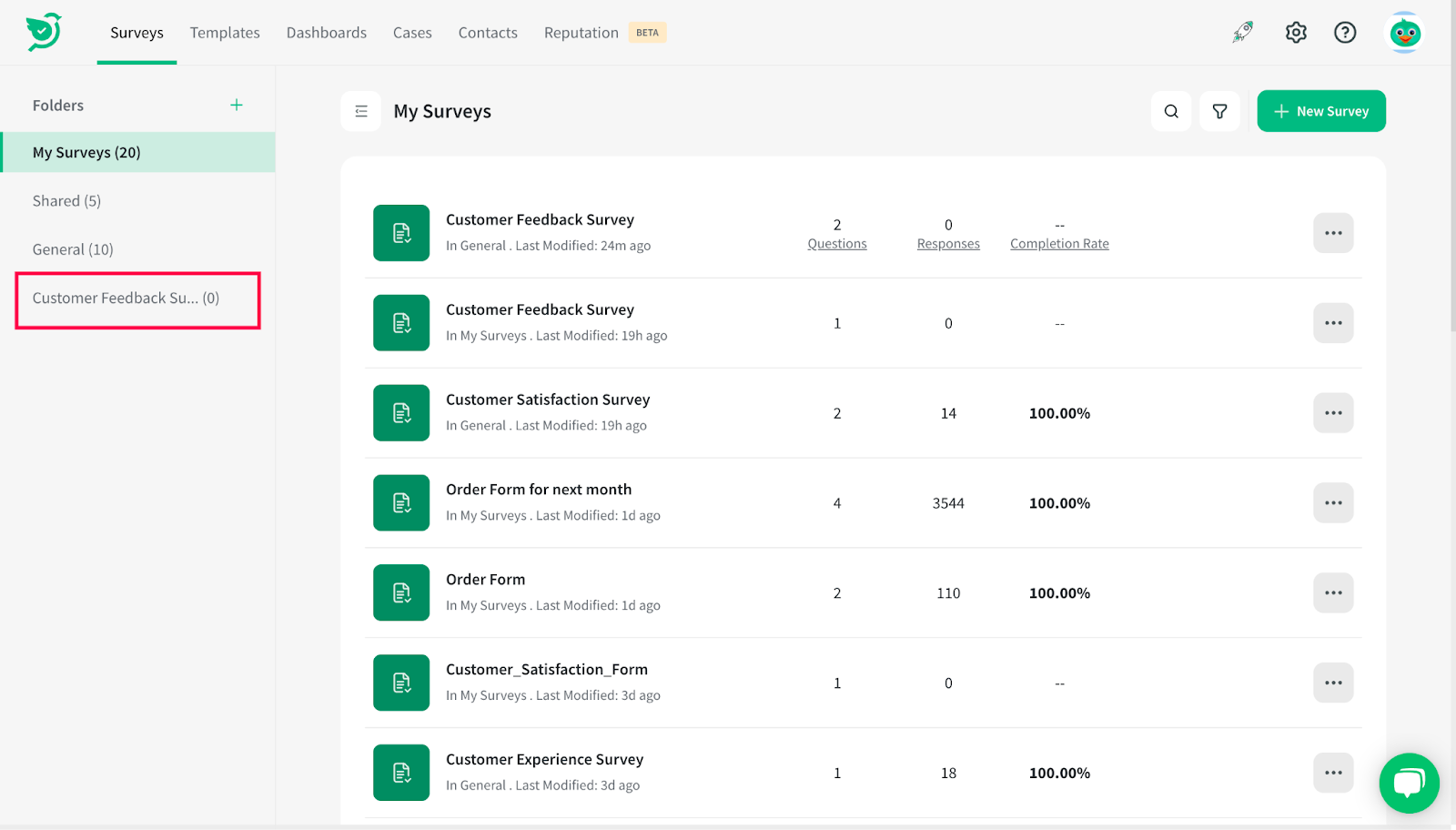Click the SurveySparrow logo icon
This screenshot has width=1456, height=830.
click(x=43, y=32)
